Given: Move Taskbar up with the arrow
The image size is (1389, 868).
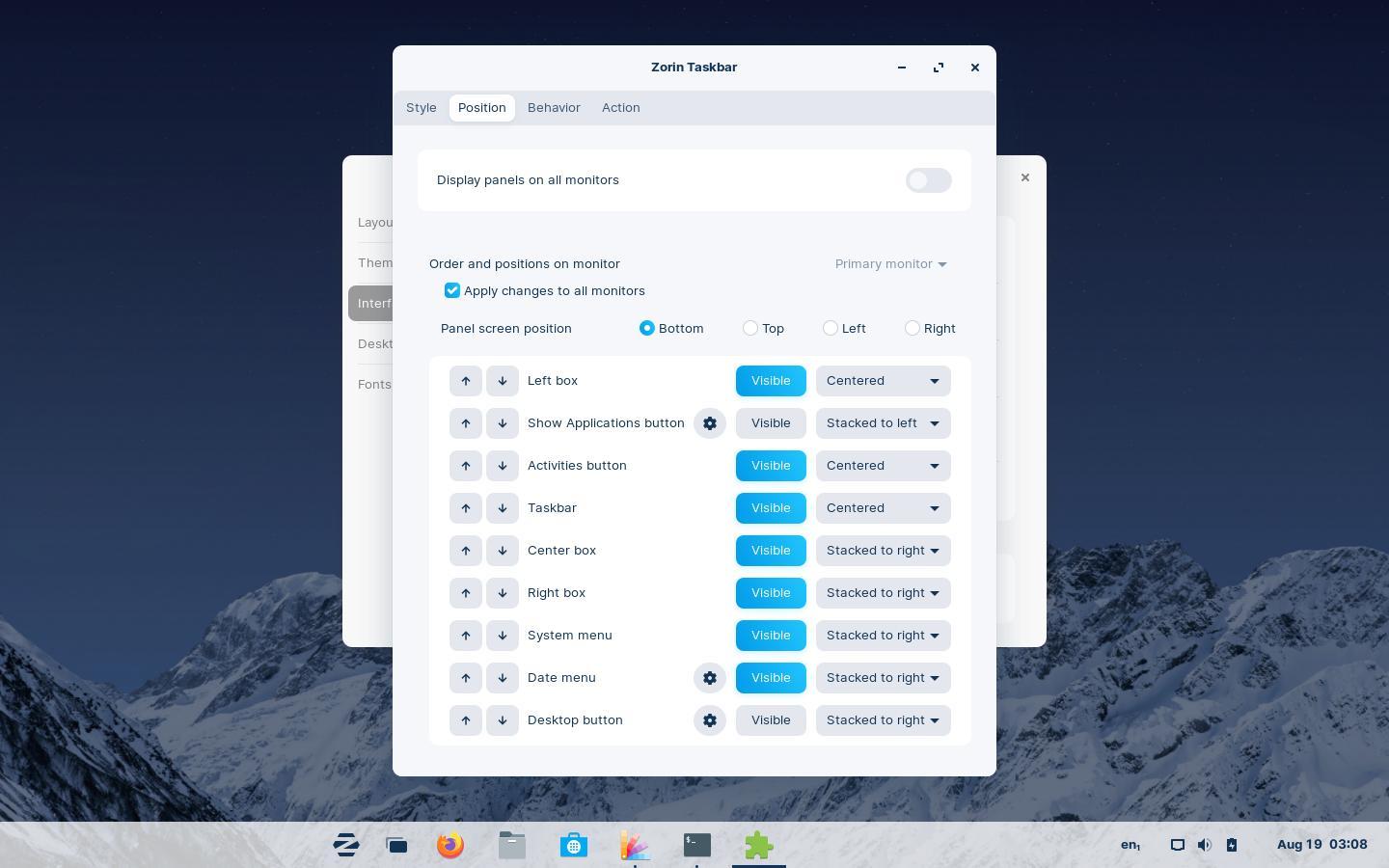Looking at the screenshot, I should coord(466,508).
